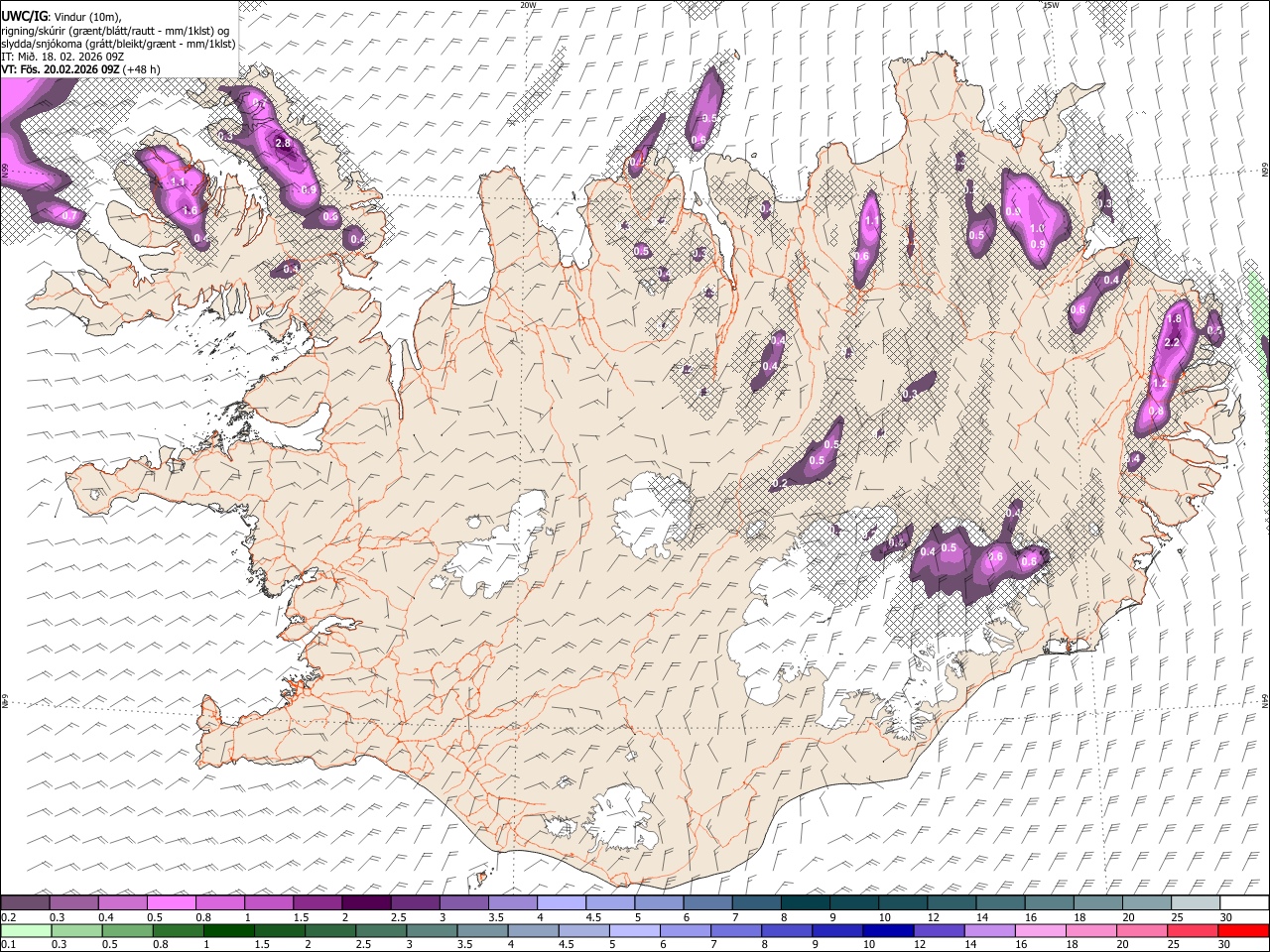
Task: Click the darkest green rain swatch between 1 and 1.5
Action: [x=229, y=930]
